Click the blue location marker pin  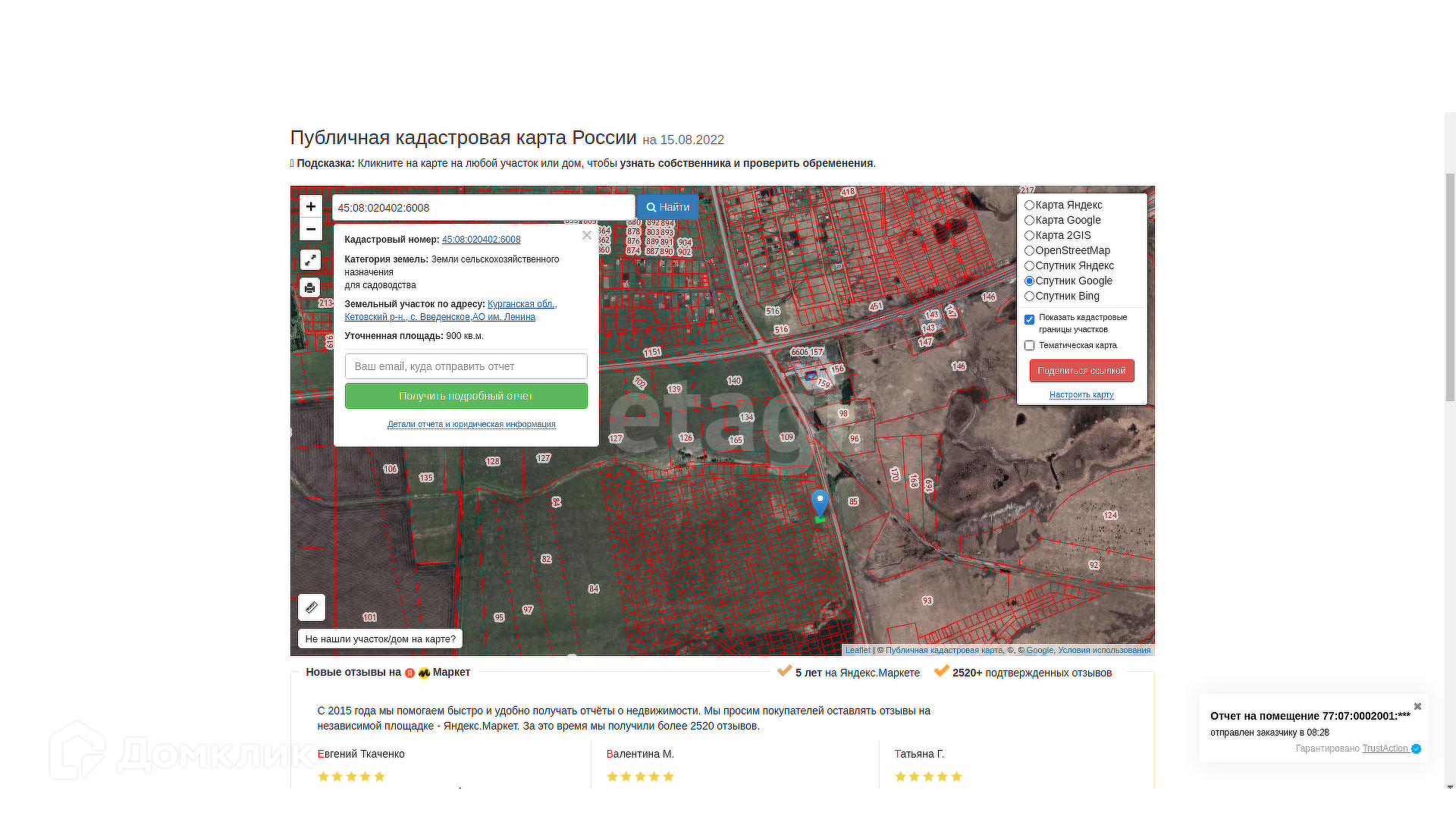819,503
